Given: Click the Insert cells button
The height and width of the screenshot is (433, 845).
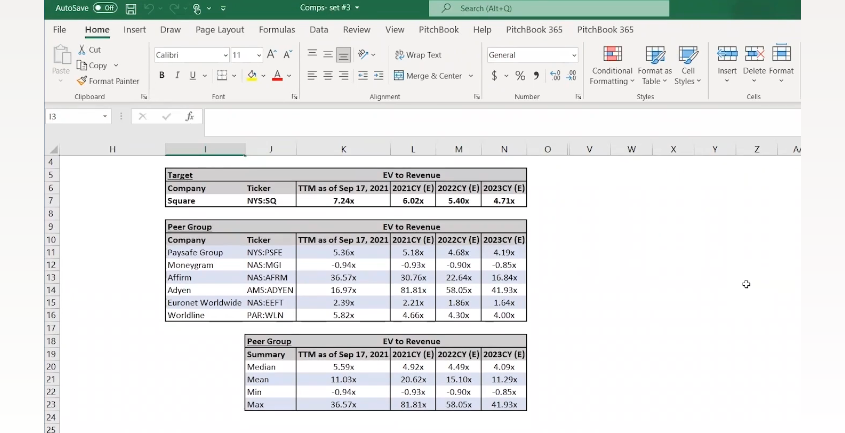Looking at the screenshot, I should pos(727,64).
